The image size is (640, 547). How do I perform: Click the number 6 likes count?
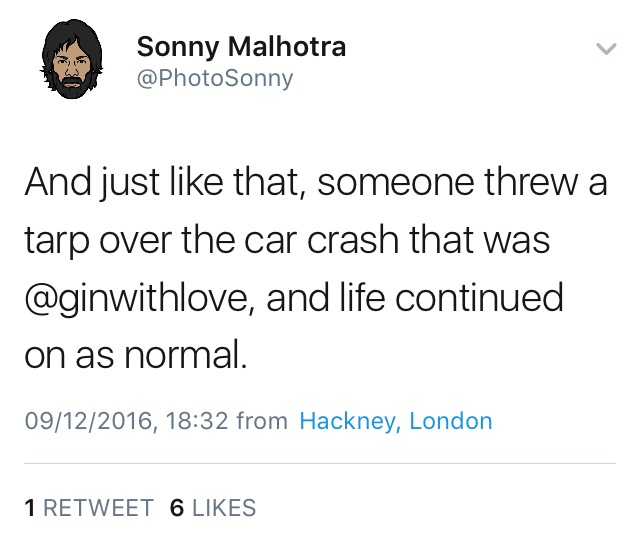(177, 508)
